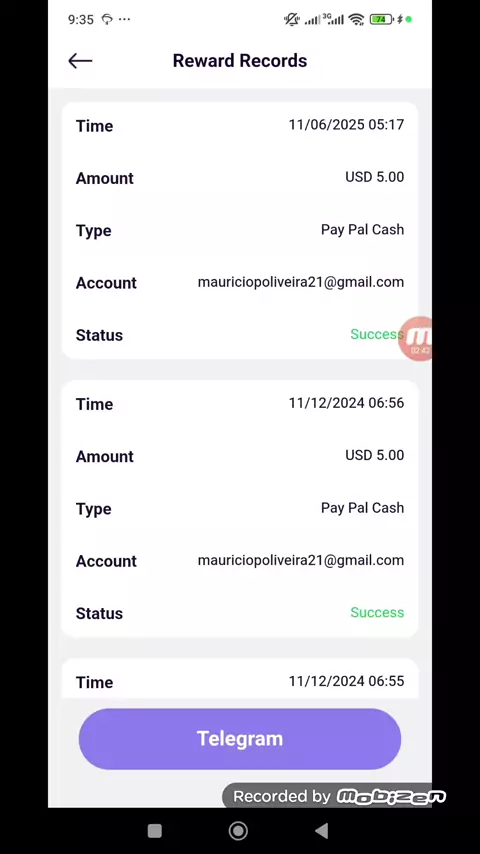Screen dimensions: 480x854
Task: Tap the back arrow icon
Action: (80, 60)
